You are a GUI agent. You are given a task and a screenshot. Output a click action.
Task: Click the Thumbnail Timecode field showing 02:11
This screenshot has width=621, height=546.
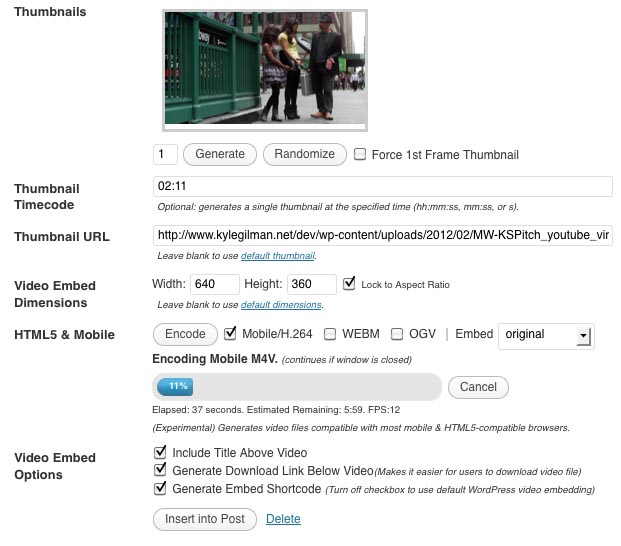tap(383, 186)
